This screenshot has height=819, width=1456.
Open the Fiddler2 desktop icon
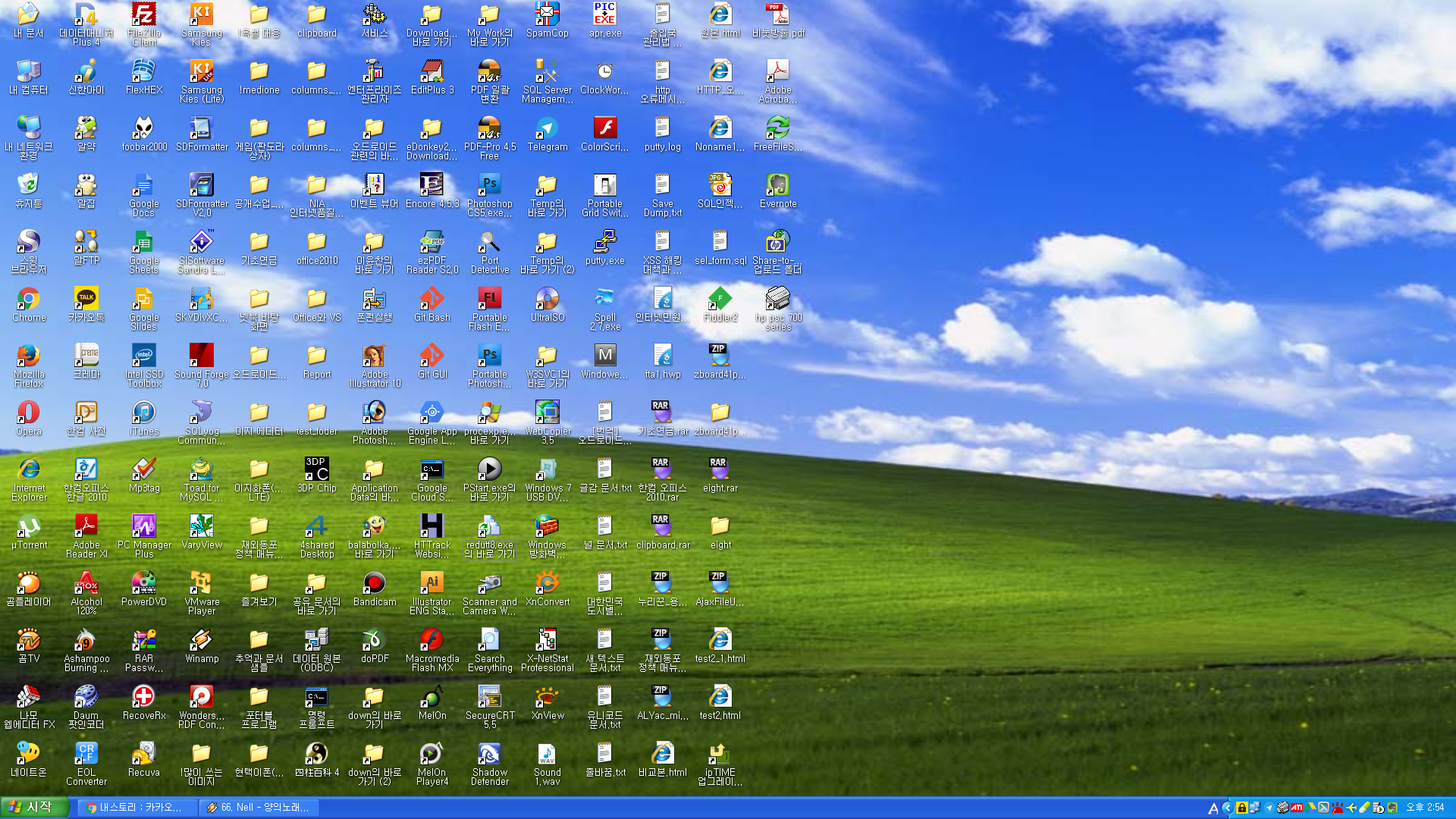tap(720, 304)
